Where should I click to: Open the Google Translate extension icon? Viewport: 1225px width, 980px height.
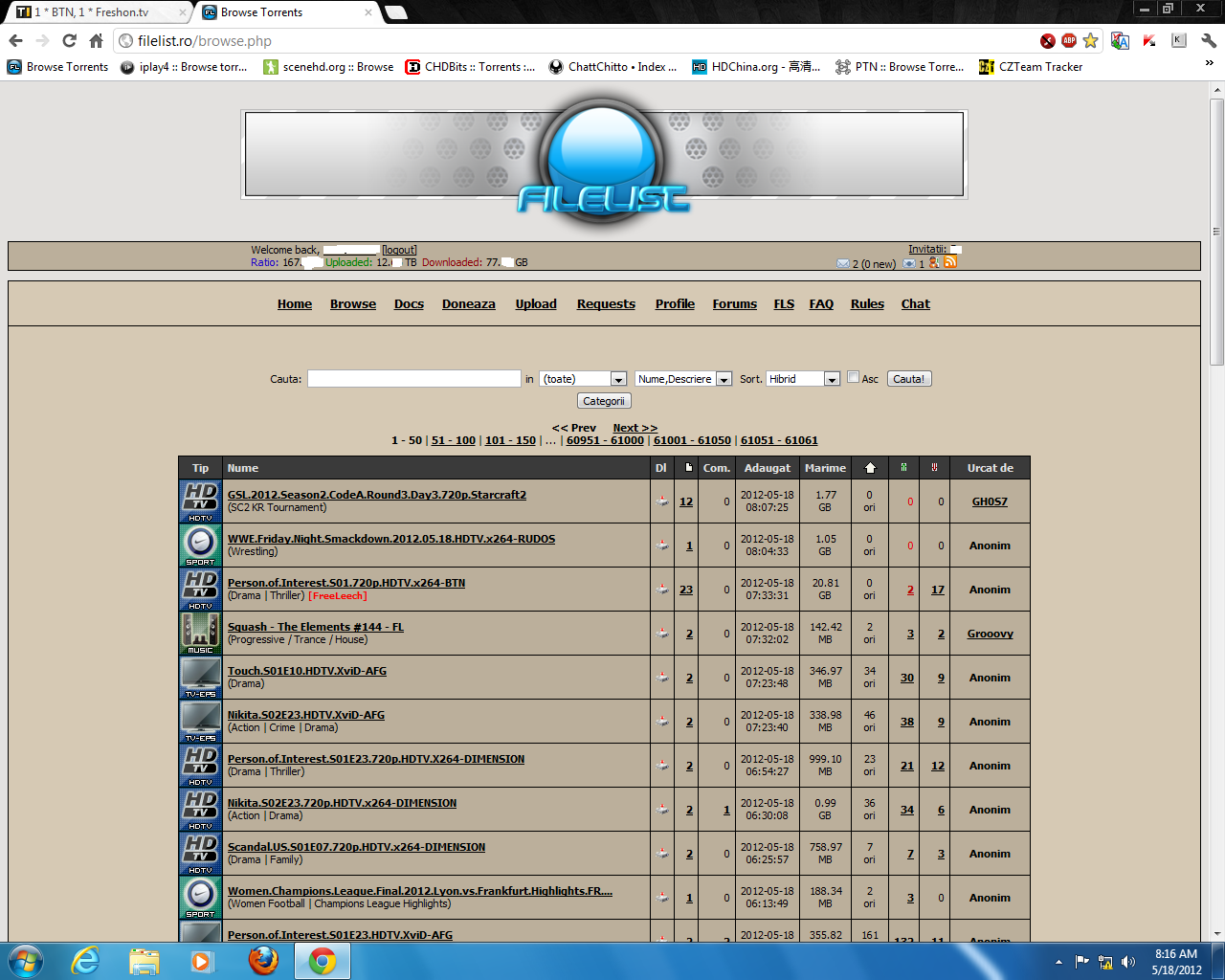point(1121,40)
